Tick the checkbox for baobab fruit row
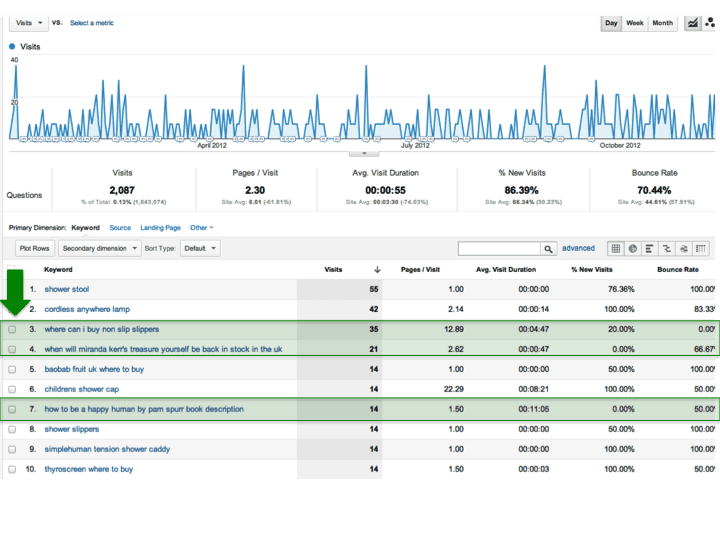720x540 pixels. tap(12, 369)
